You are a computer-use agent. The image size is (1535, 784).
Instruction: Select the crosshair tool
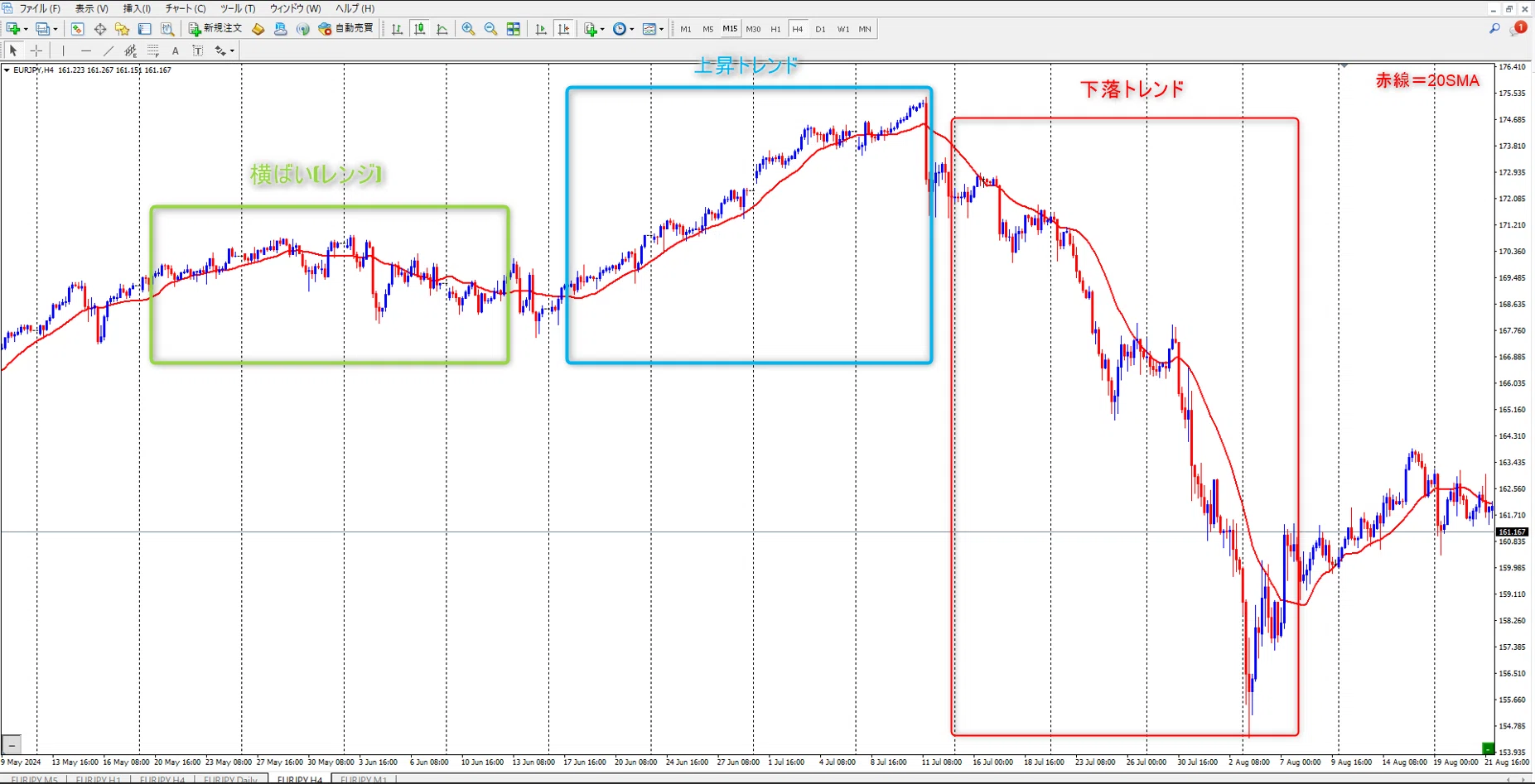click(x=36, y=51)
